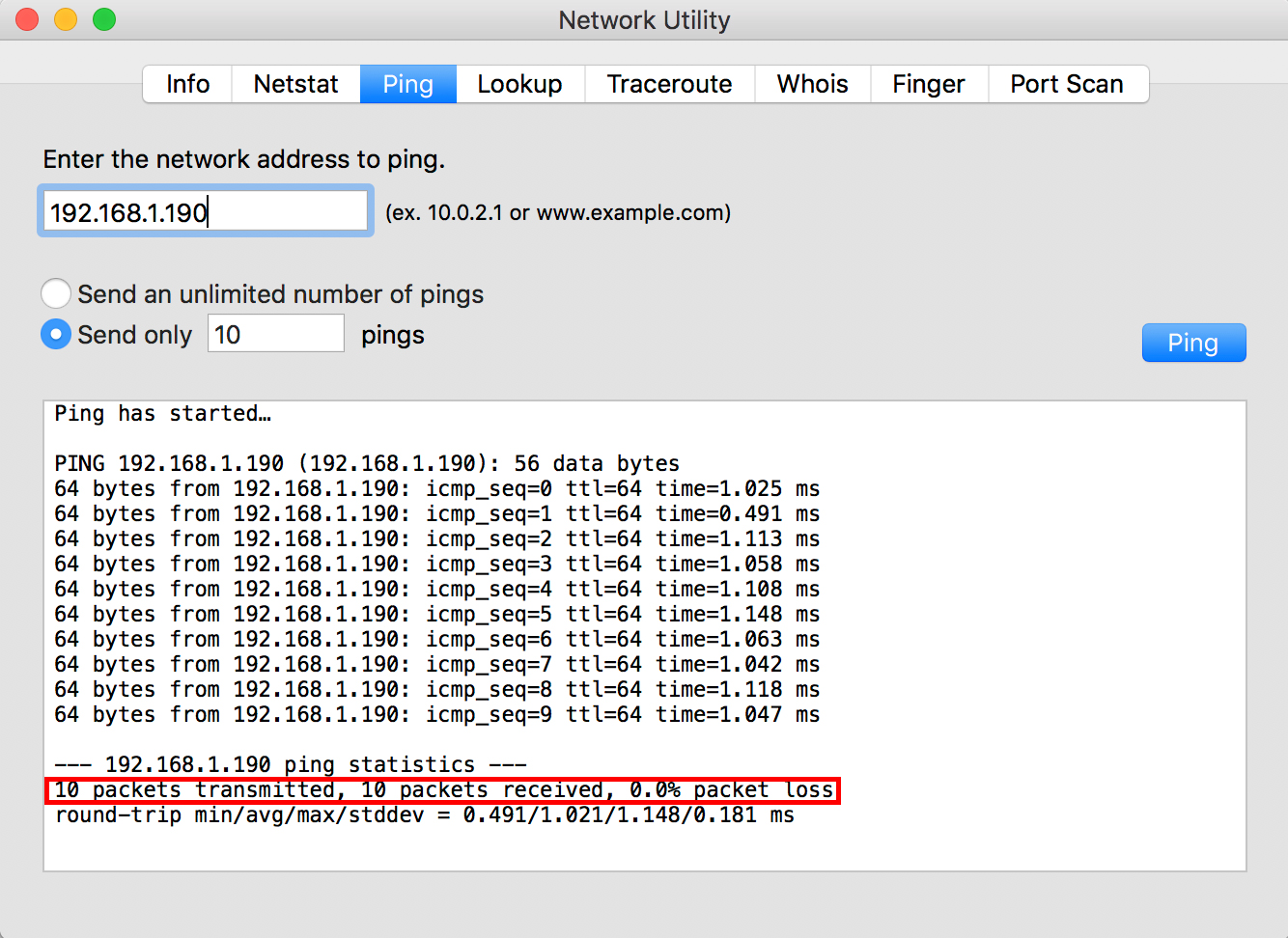Minimize the window with the yellow button

[66, 19]
